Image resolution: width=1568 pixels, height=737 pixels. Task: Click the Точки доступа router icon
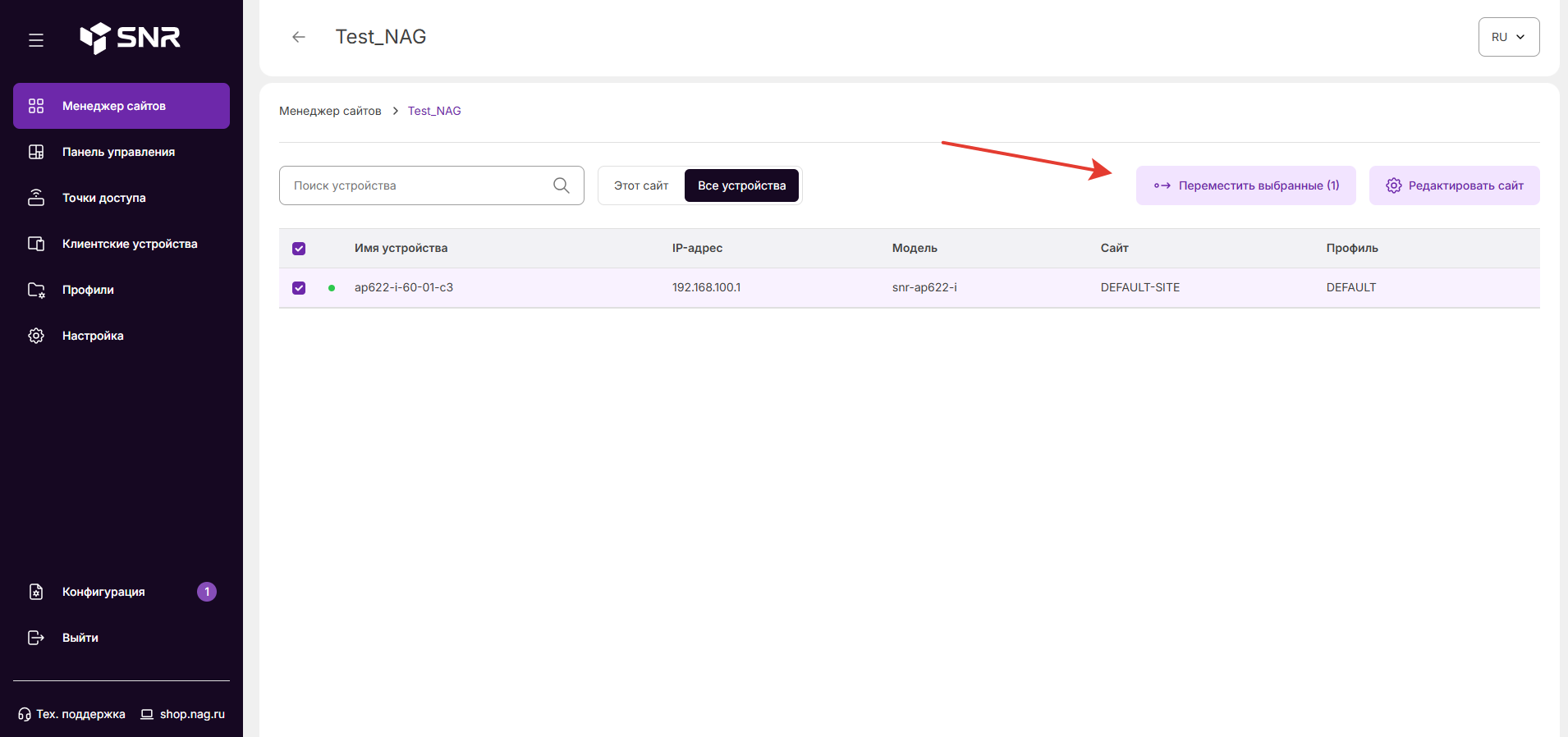point(36,198)
